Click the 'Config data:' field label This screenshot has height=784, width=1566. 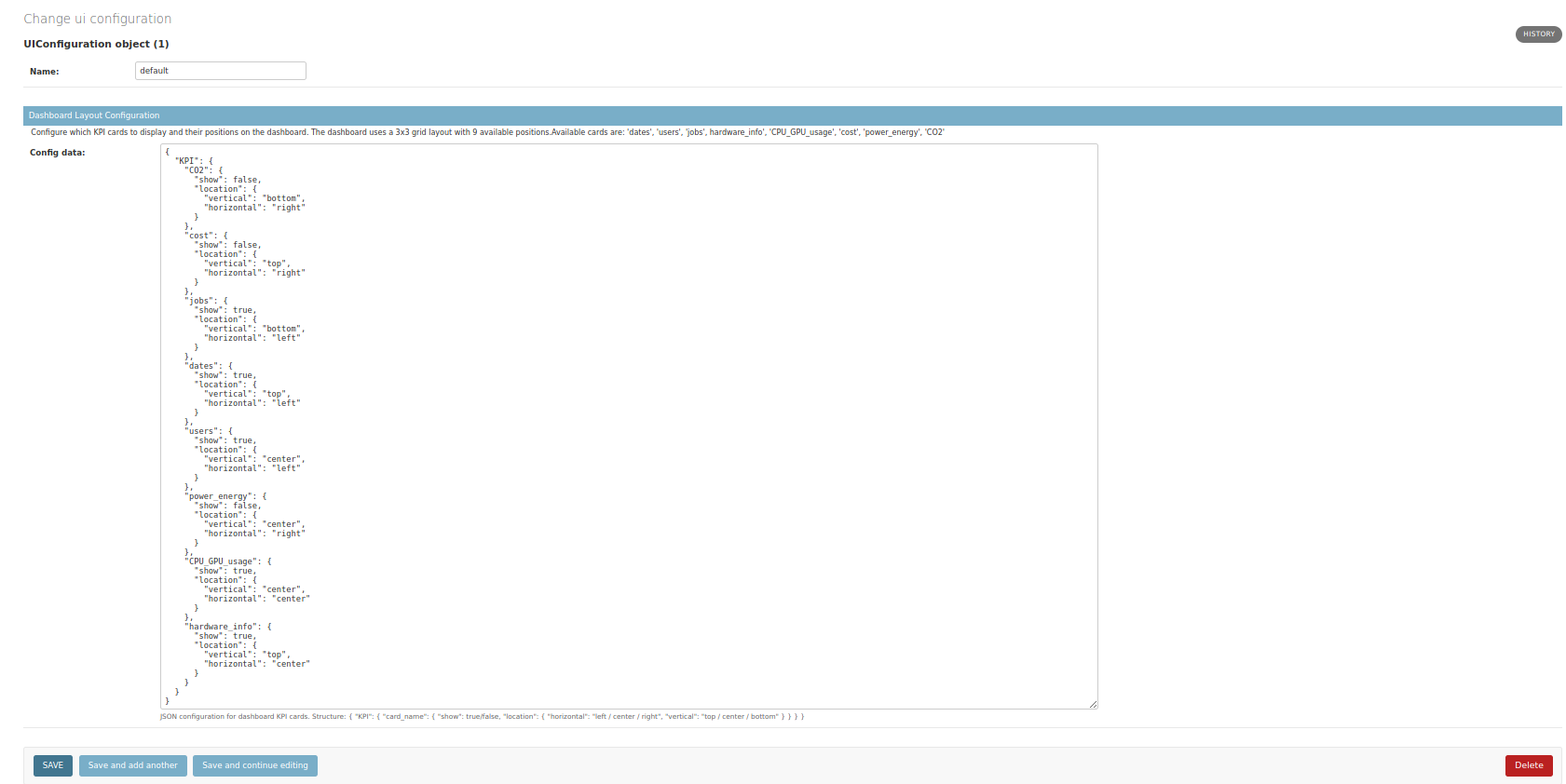pyautogui.click(x=57, y=153)
